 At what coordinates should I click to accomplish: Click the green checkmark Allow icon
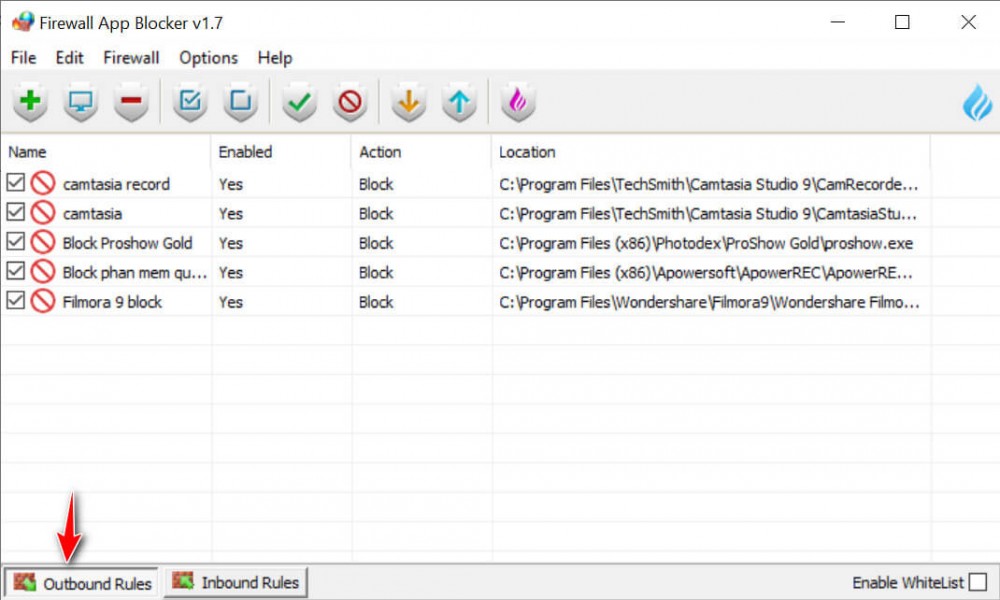click(x=299, y=101)
